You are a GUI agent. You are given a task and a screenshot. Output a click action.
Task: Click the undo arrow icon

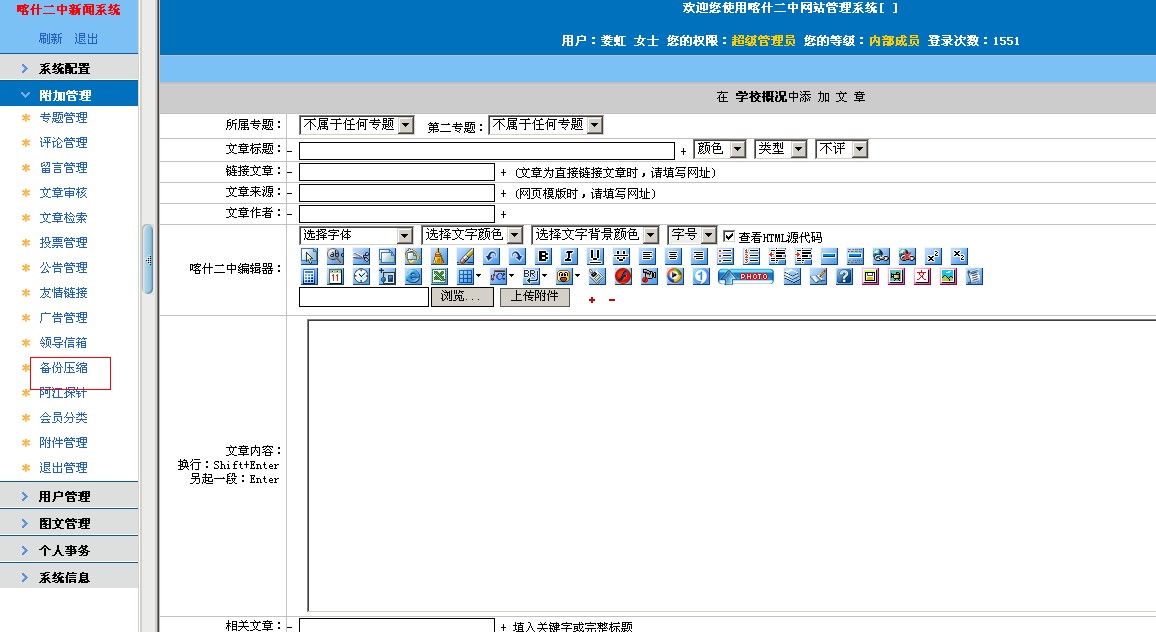(x=491, y=256)
